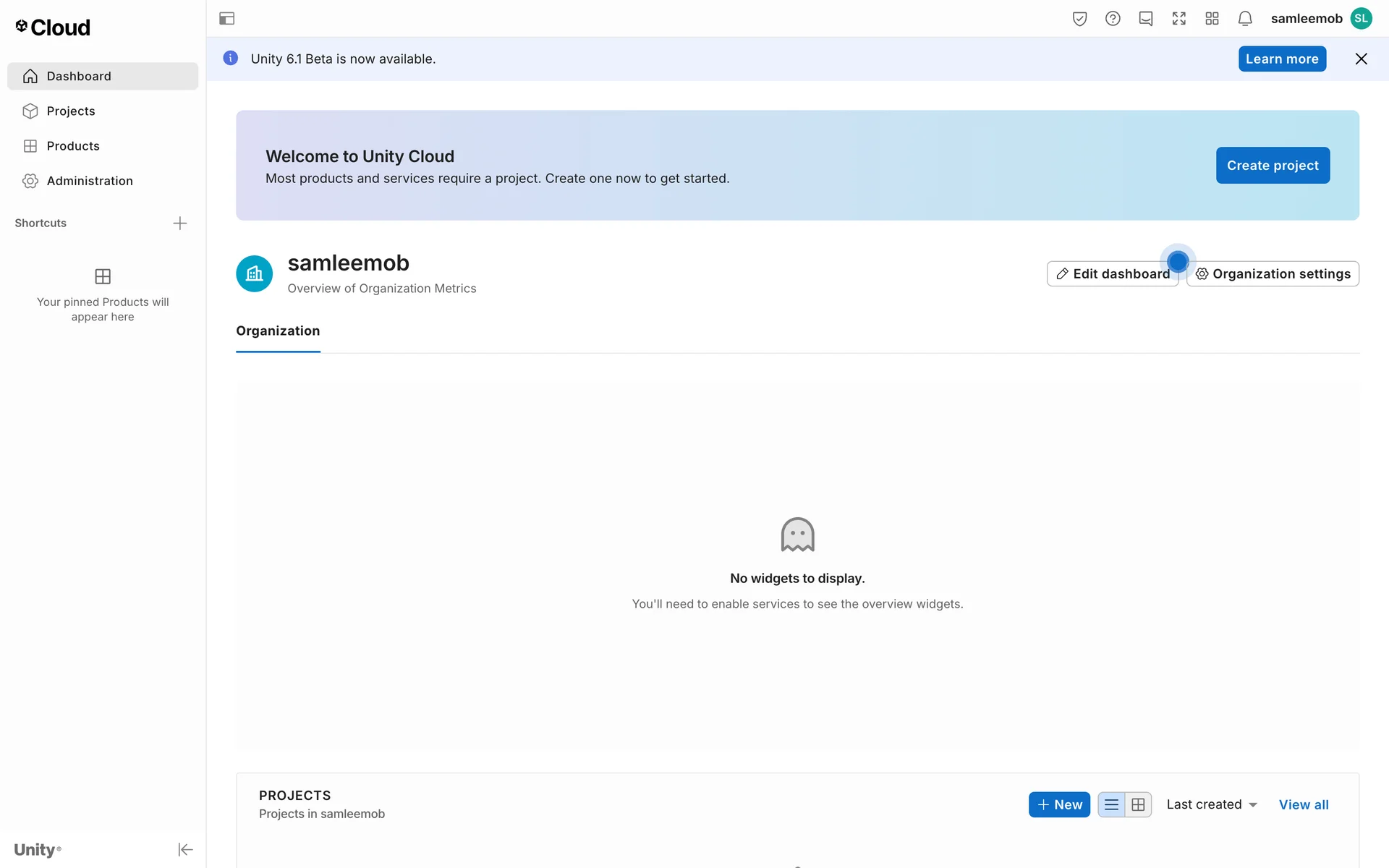Image resolution: width=1389 pixels, height=868 pixels.
Task: Open the help question mark icon
Action: click(1113, 19)
